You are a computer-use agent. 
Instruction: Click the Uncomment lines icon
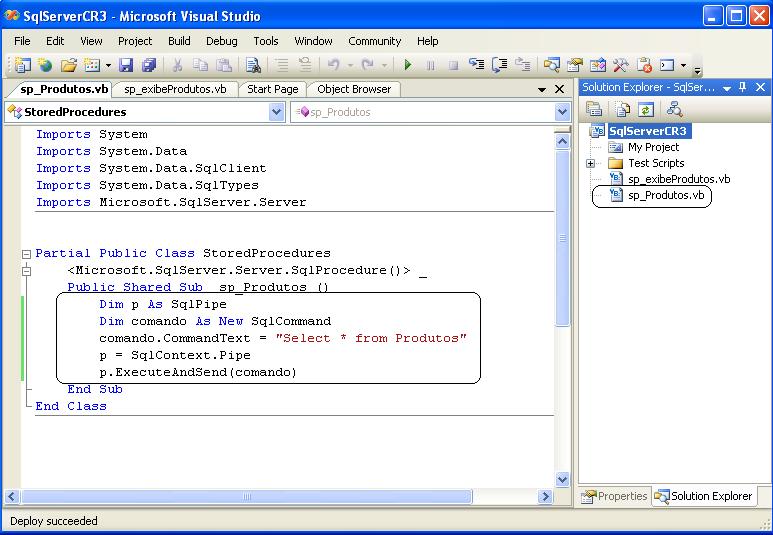305,65
